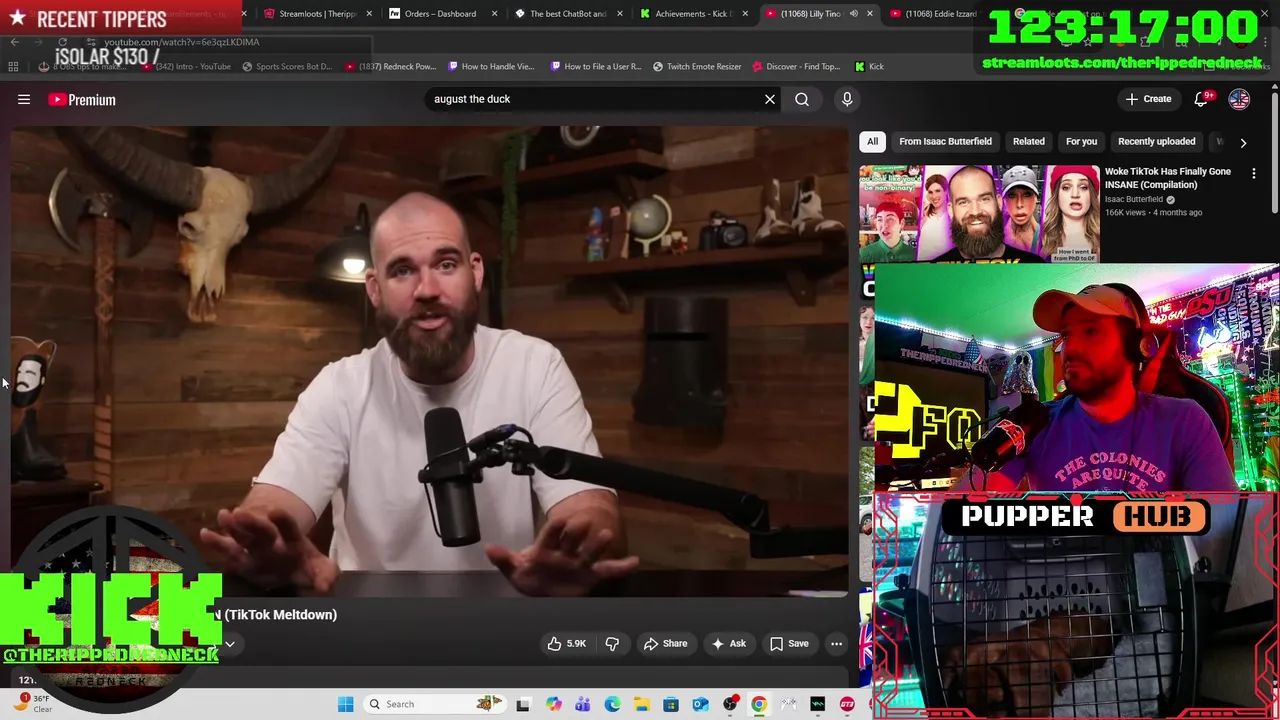The width and height of the screenshot is (1280, 720).
Task: Open the notifications bell
Action: pyautogui.click(x=1201, y=99)
